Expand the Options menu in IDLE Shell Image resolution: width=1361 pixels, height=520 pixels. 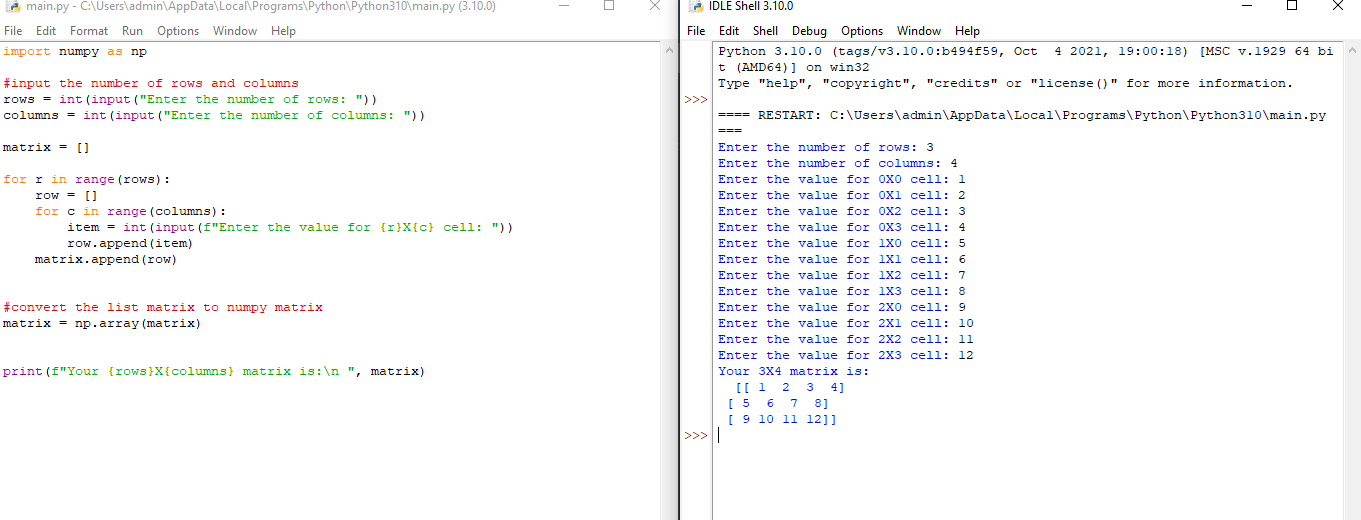[861, 31]
